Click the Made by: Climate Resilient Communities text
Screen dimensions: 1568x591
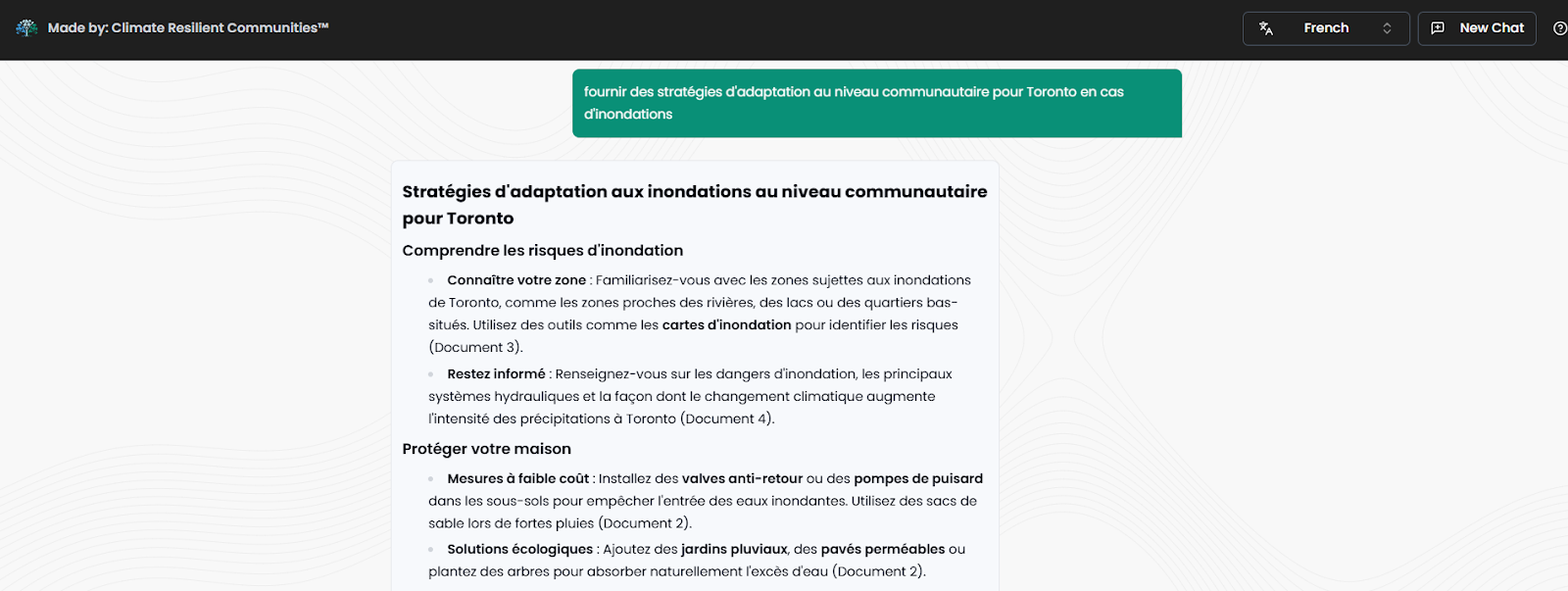click(188, 28)
